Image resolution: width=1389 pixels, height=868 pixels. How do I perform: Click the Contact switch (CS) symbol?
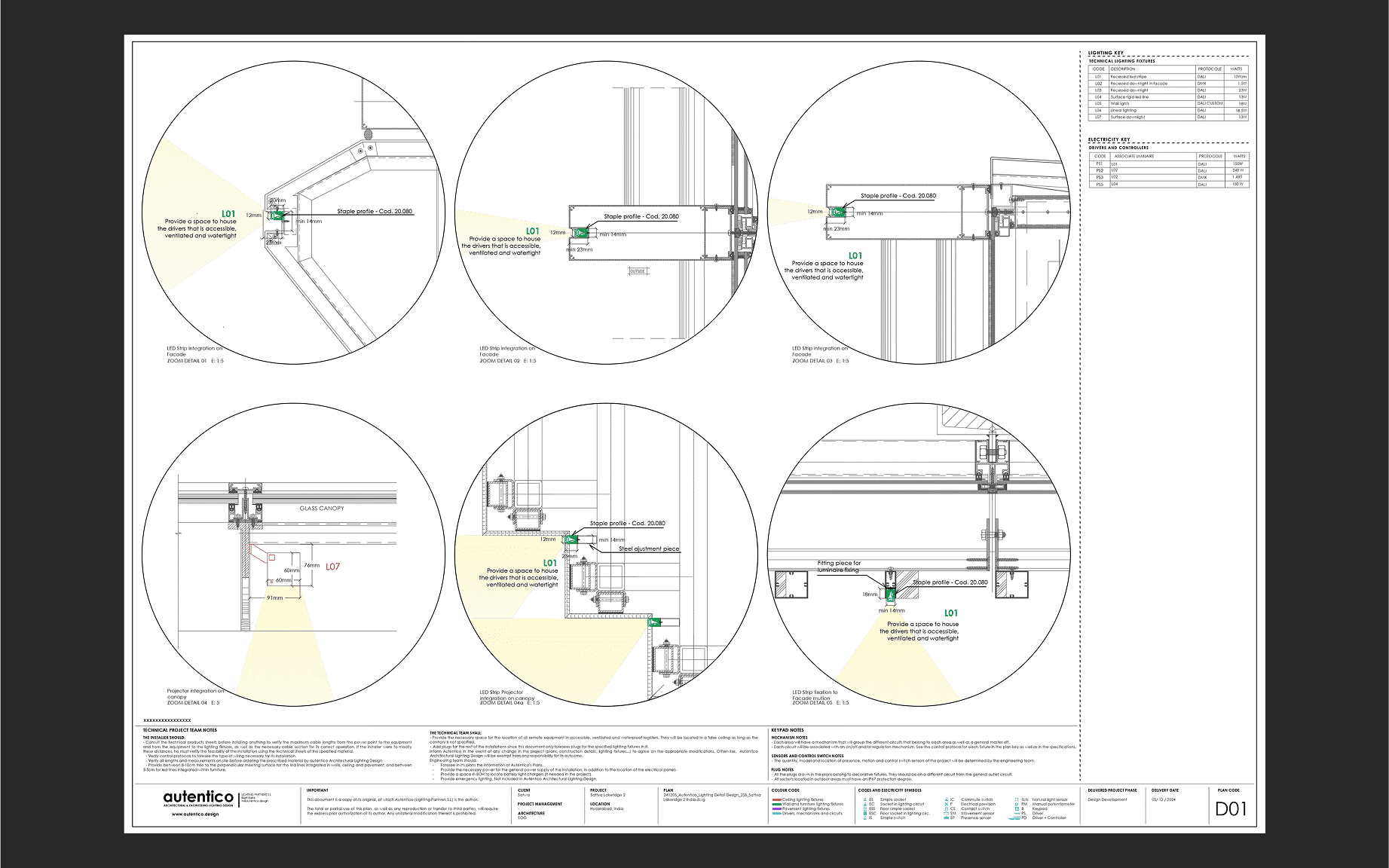(x=947, y=808)
